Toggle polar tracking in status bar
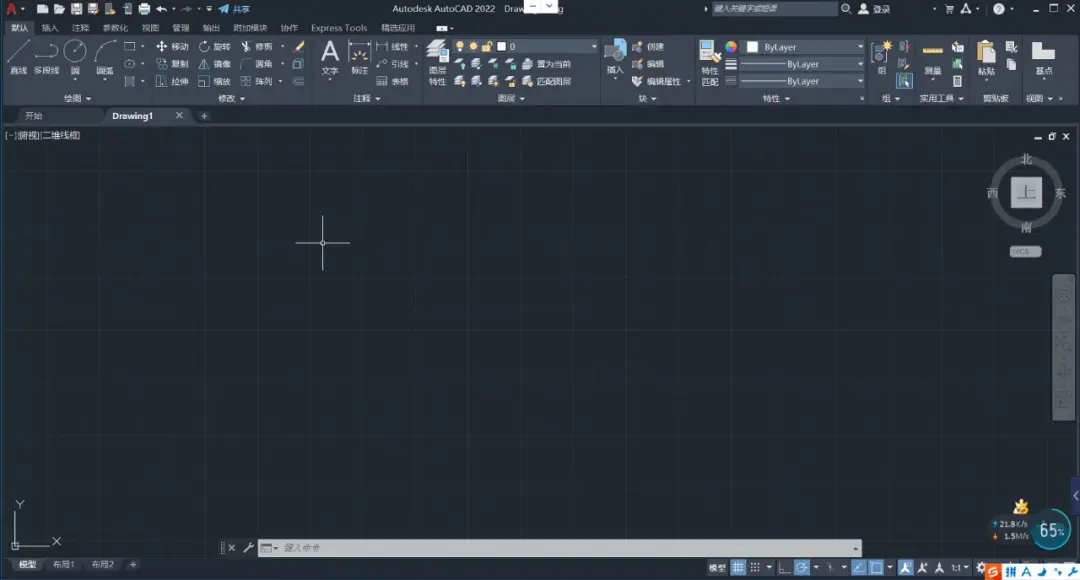This screenshot has height=580, width=1080. click(802, 568)
